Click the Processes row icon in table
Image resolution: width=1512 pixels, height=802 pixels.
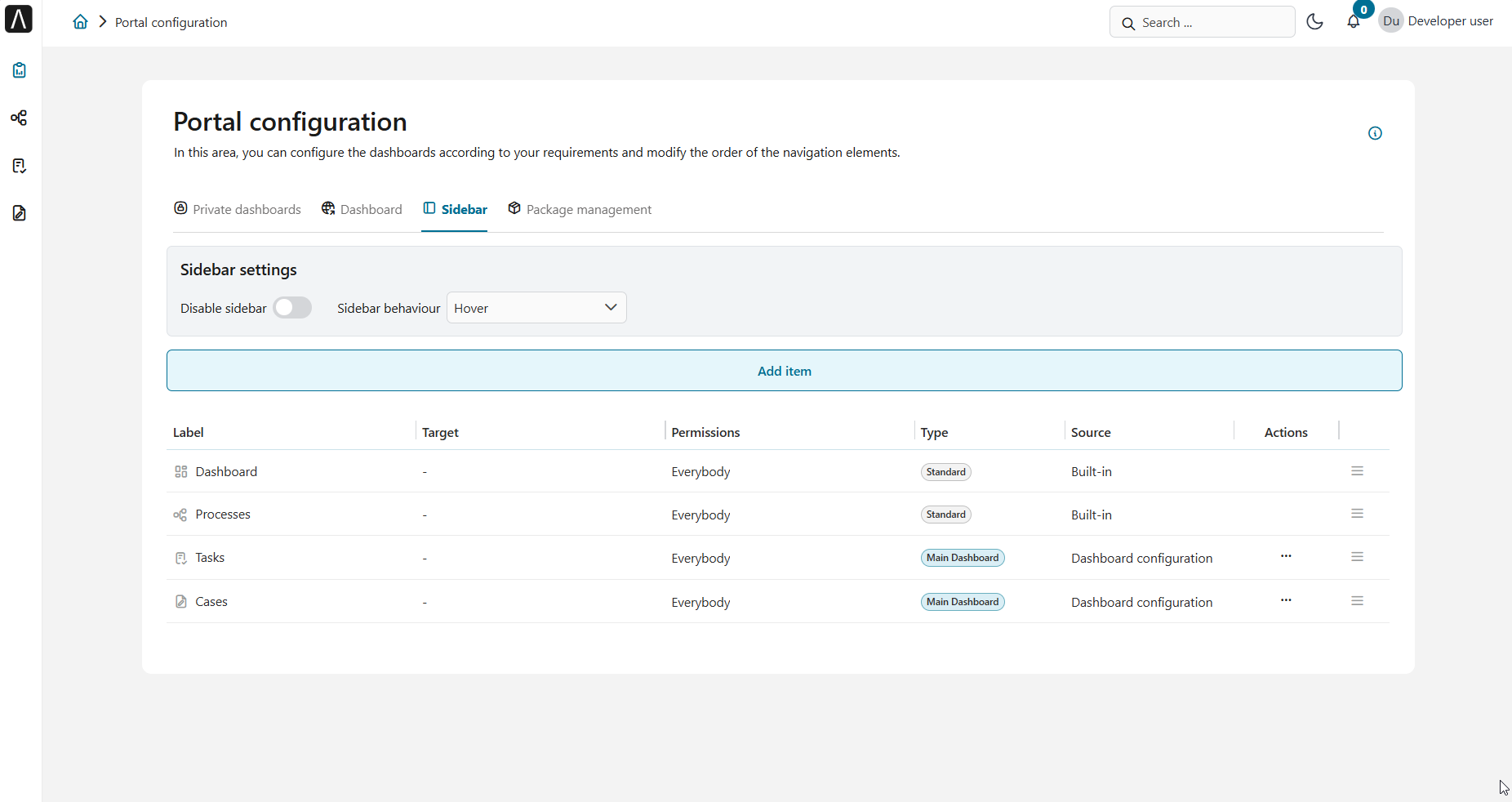[180, 515]
